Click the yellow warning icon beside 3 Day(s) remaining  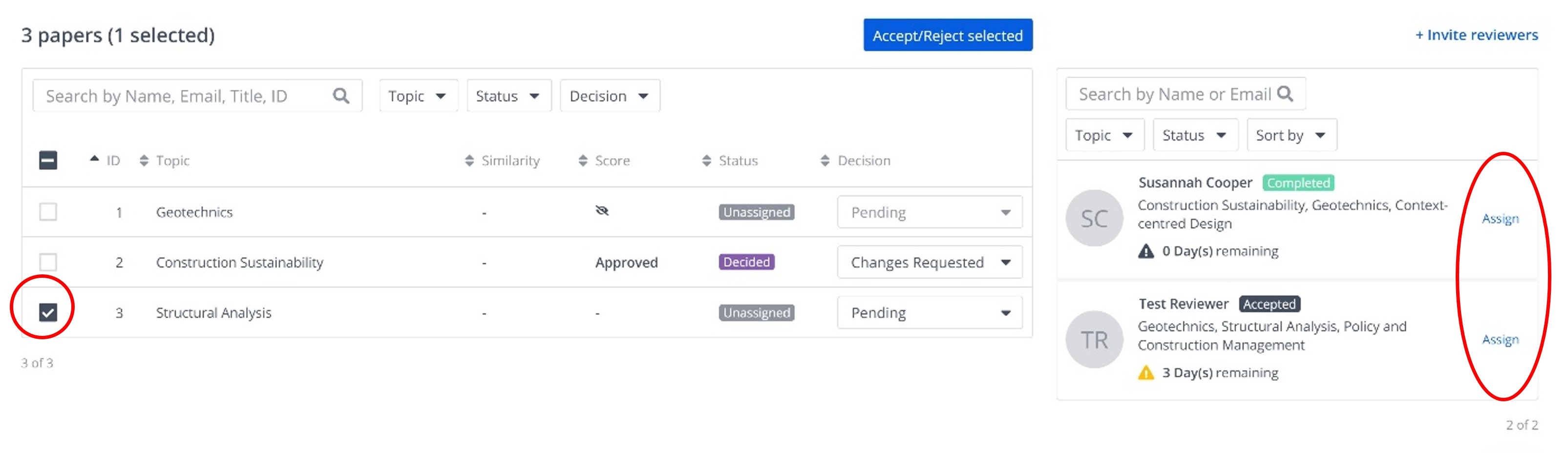(x=1145, y=372)
